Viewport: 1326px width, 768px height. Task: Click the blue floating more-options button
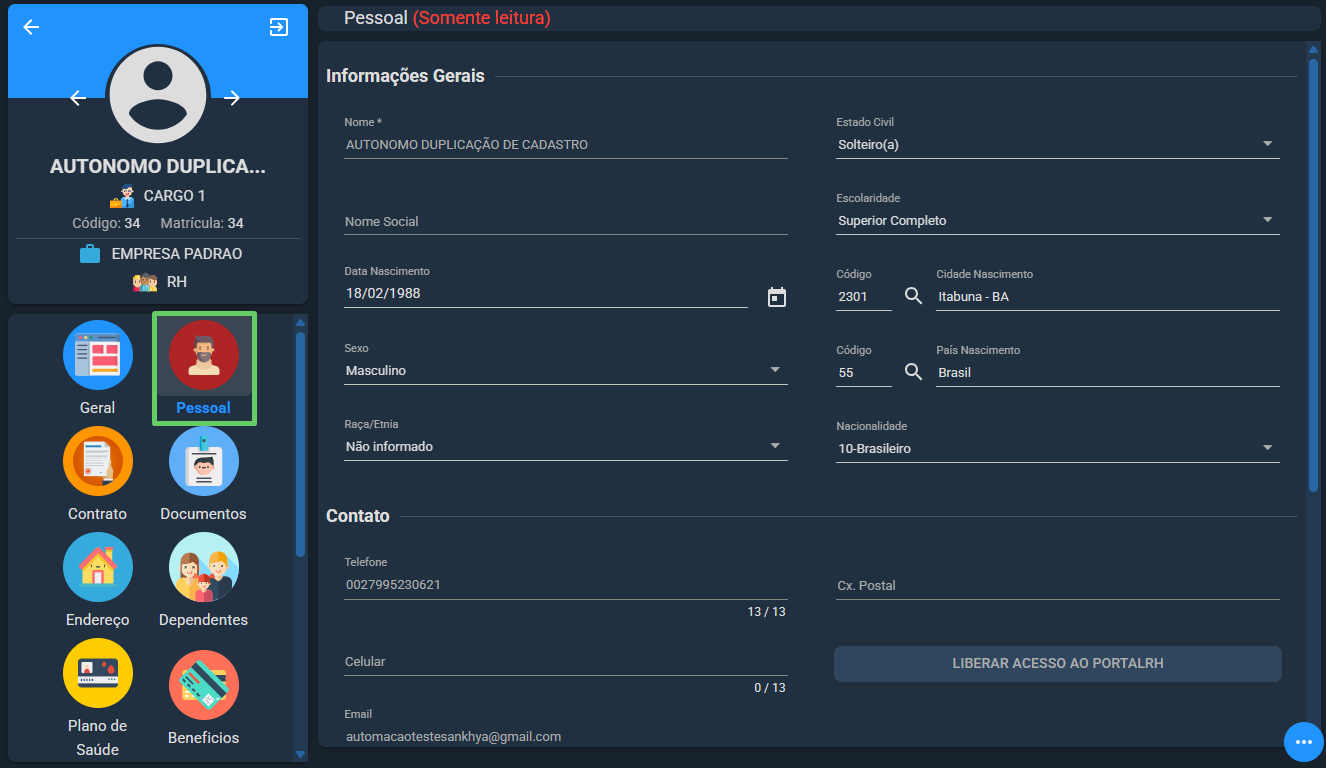1303,741
